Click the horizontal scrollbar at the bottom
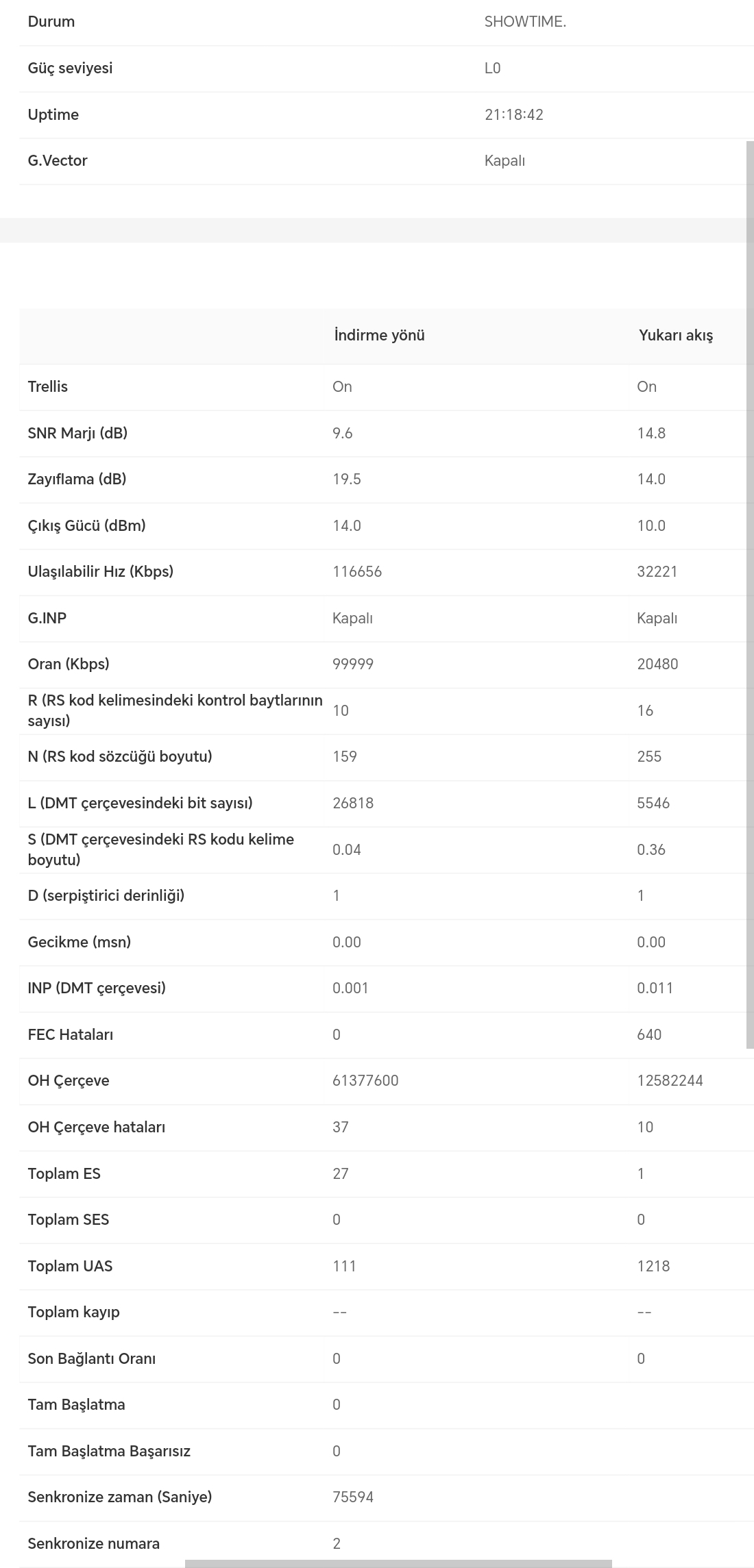This screenshot has height=1568, width=754. point(398,1564)
